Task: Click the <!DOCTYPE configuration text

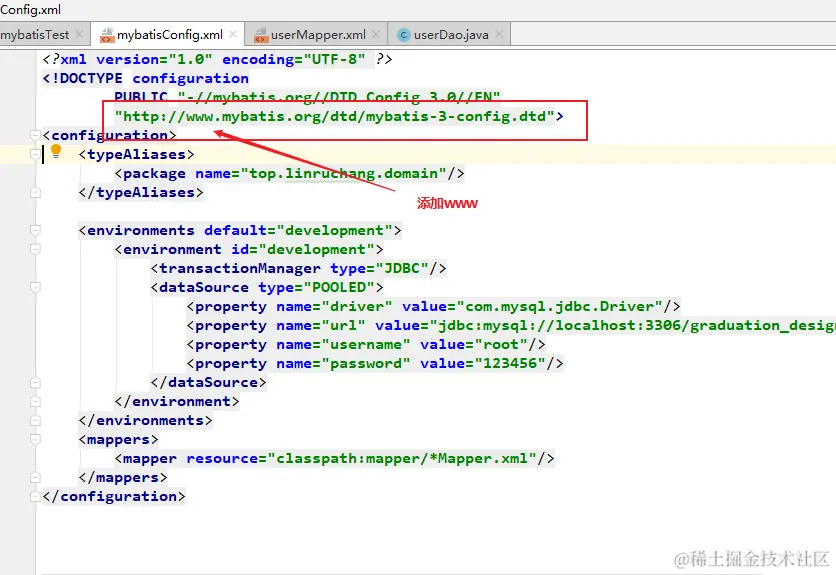Action: coord(146,78)
